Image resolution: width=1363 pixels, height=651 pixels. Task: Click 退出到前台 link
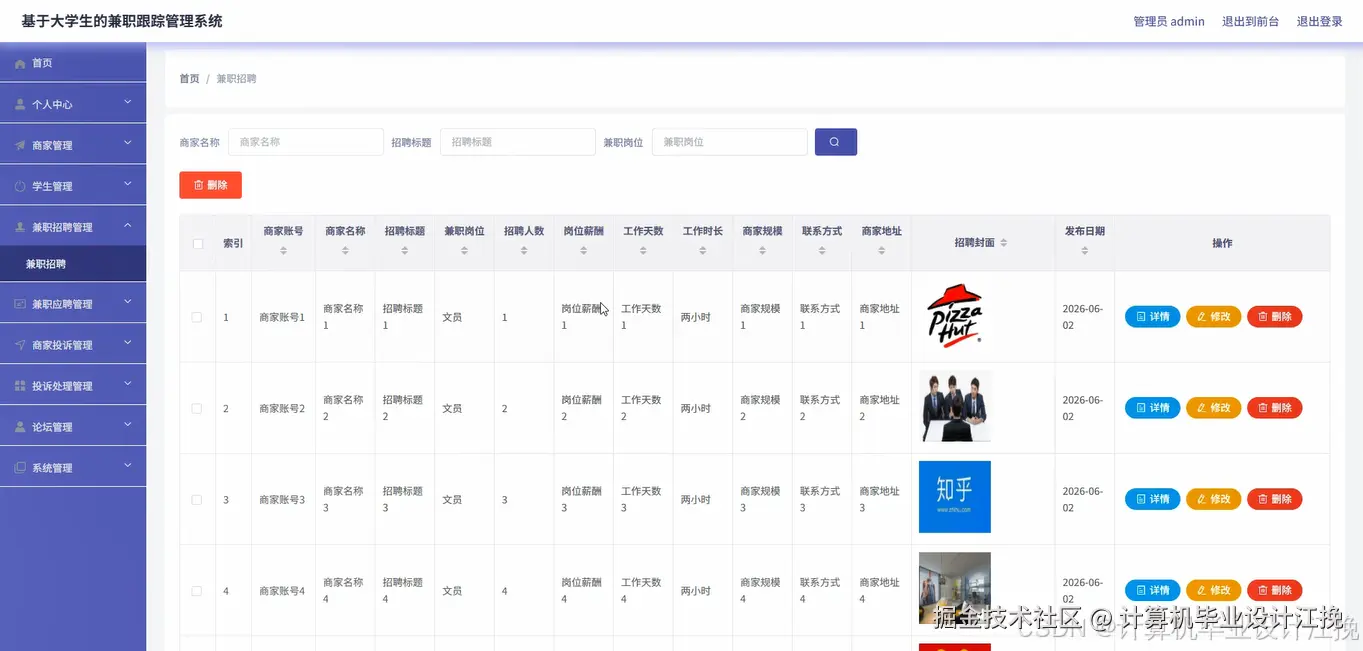point(1250,21)
